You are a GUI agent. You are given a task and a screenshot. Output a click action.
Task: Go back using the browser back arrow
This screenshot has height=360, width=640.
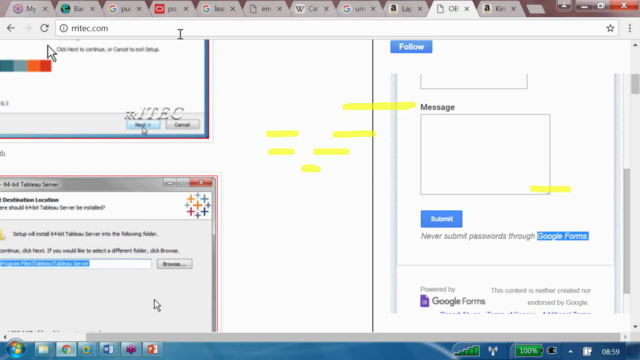click(11, 28)
